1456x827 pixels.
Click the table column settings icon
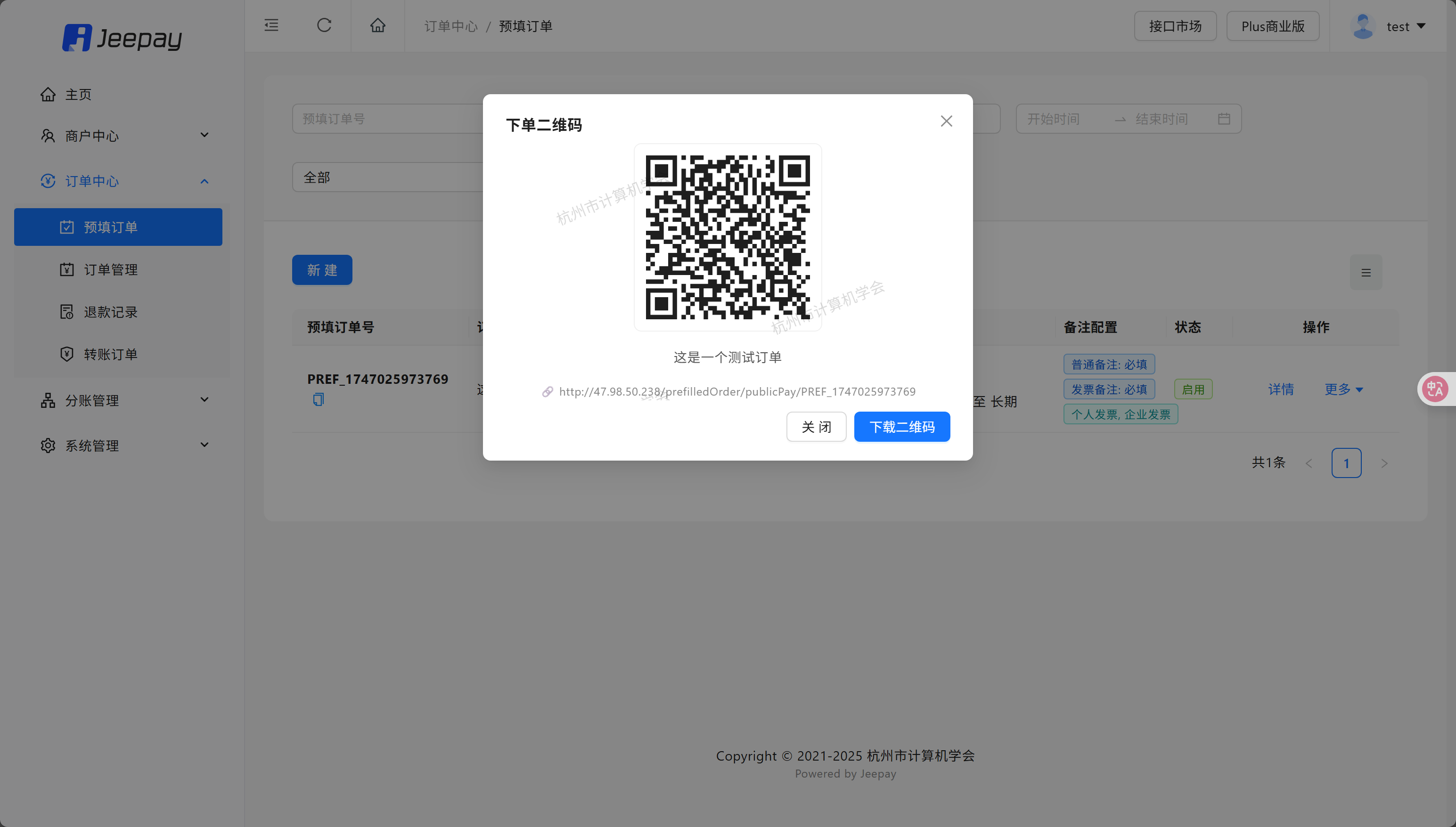click(x=1366, y=273)
